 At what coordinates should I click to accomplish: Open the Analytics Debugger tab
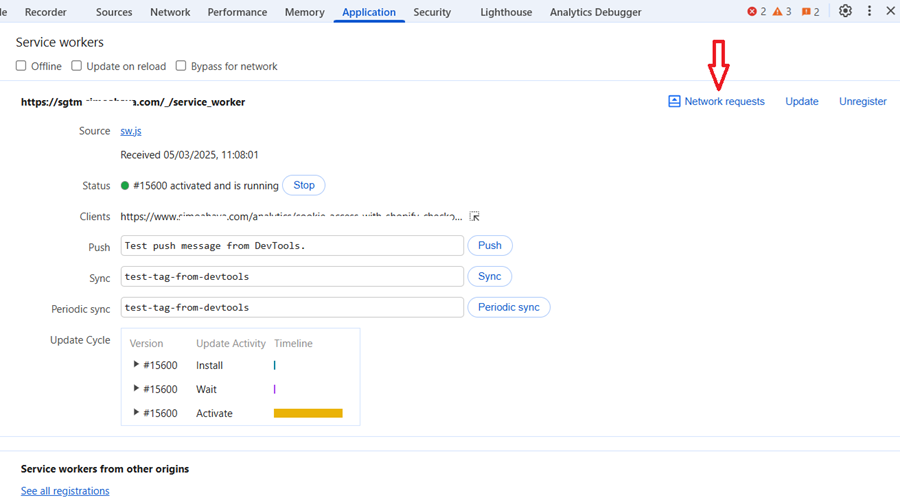click(595, 12)
